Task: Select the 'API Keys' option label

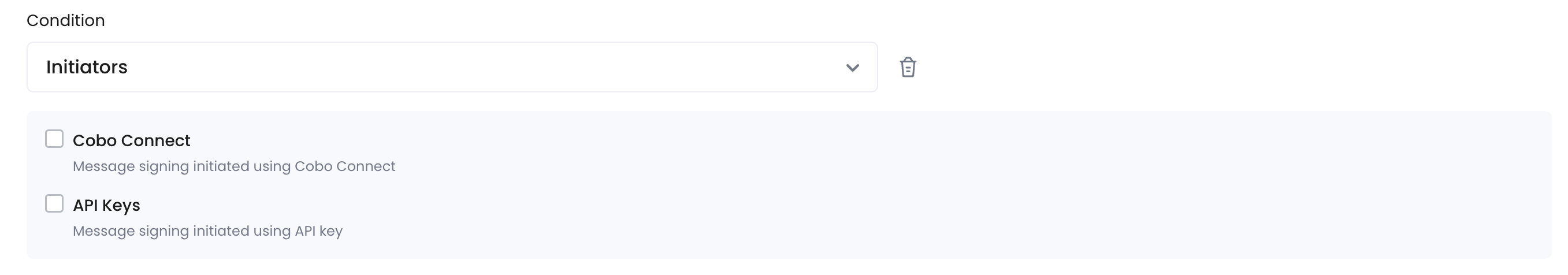Action: pyautogui.click(x=106, y=206)
